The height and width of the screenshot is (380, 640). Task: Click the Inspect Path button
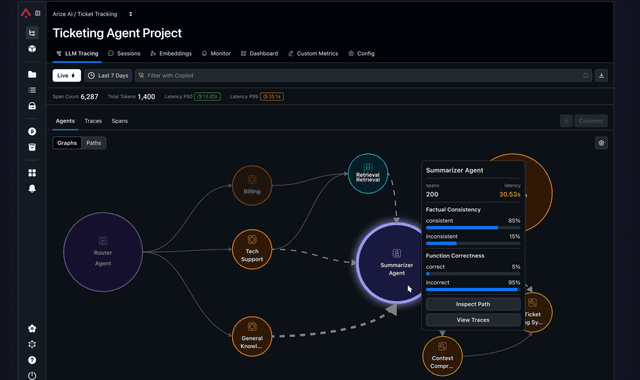coord(473,304)
